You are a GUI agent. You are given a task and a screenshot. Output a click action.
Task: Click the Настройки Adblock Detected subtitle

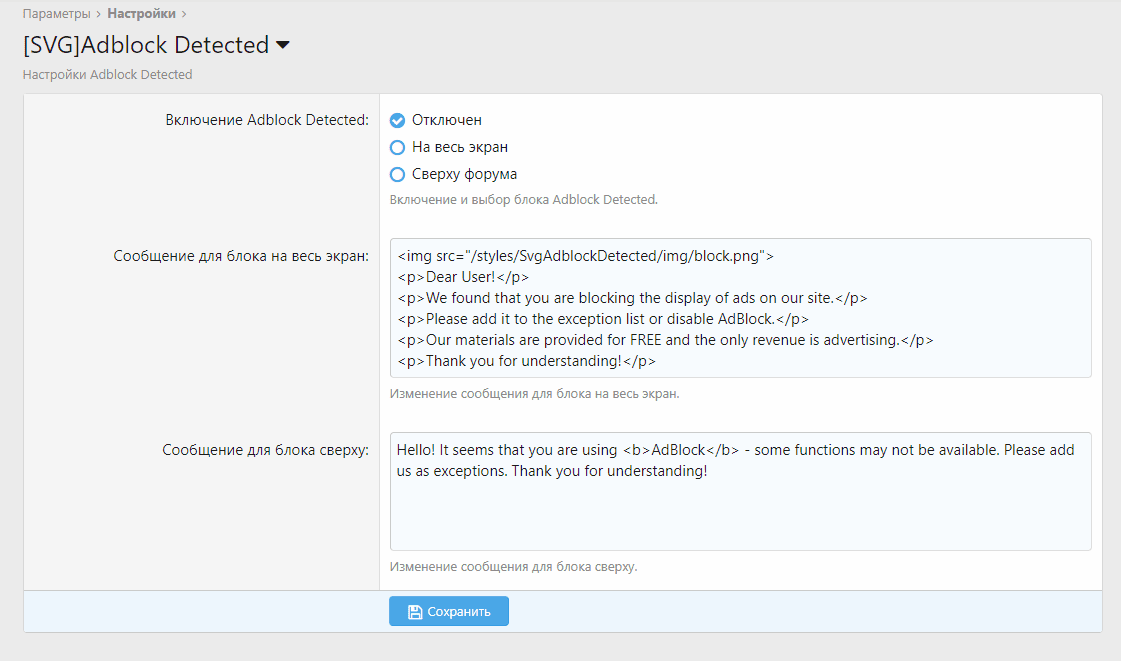coord(107,75)
